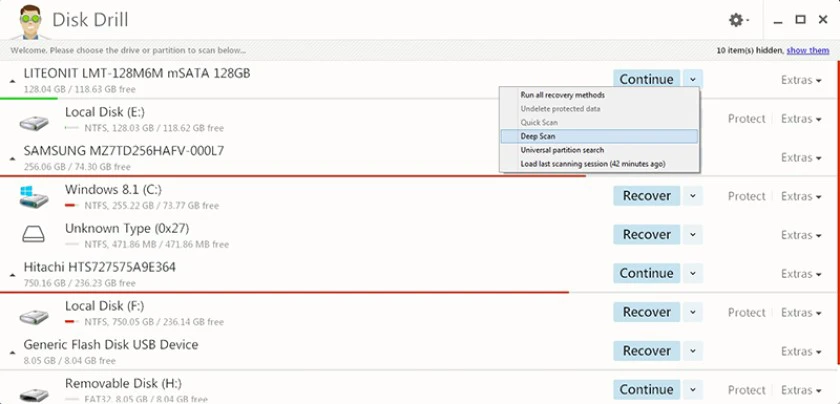840x404 pixels.
Task: Open scan options arrow for Generic Flash Disk
Action: pyautogui.click(x=693, y=351)
